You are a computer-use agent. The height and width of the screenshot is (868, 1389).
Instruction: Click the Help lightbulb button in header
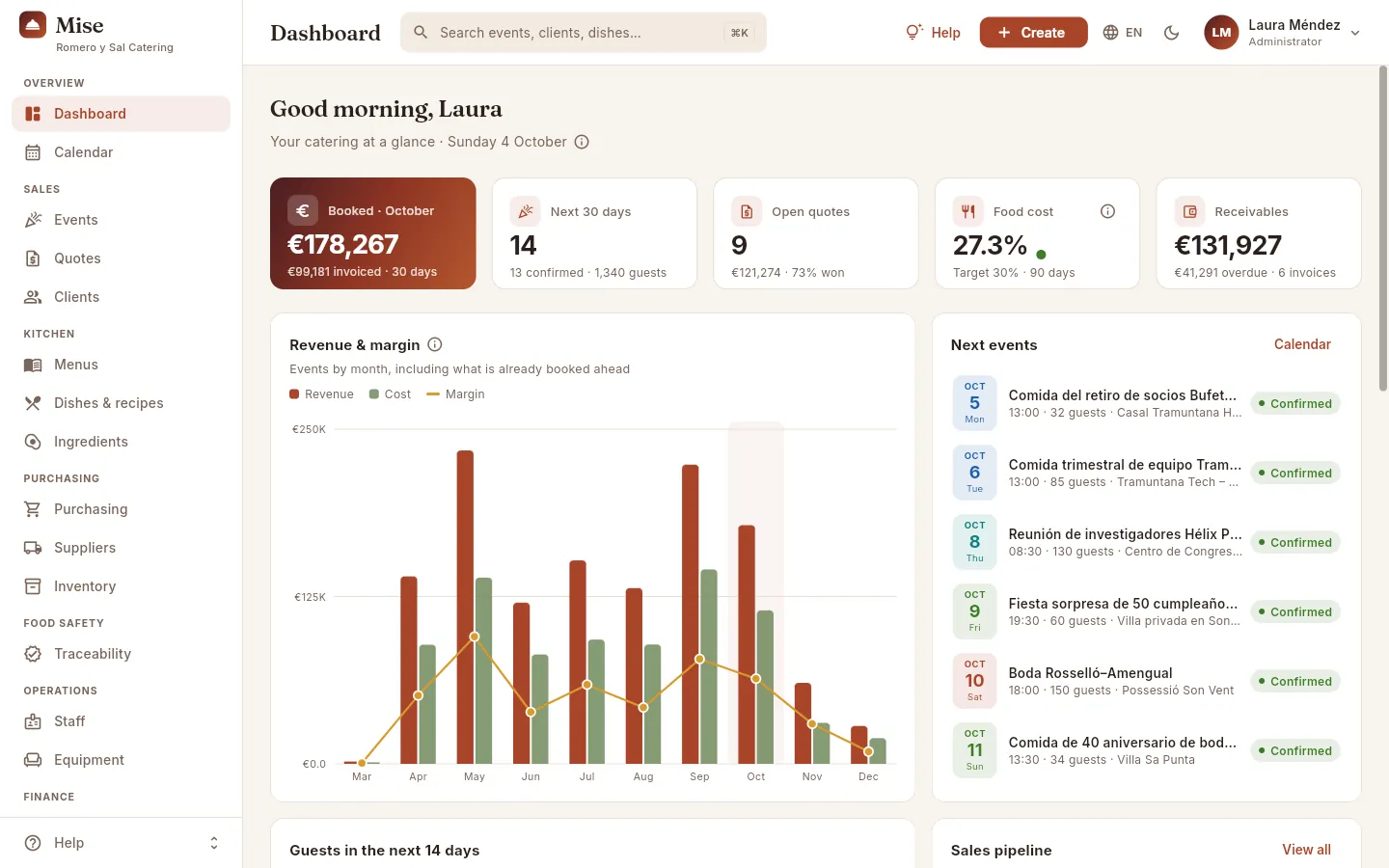tap(933, 33)
